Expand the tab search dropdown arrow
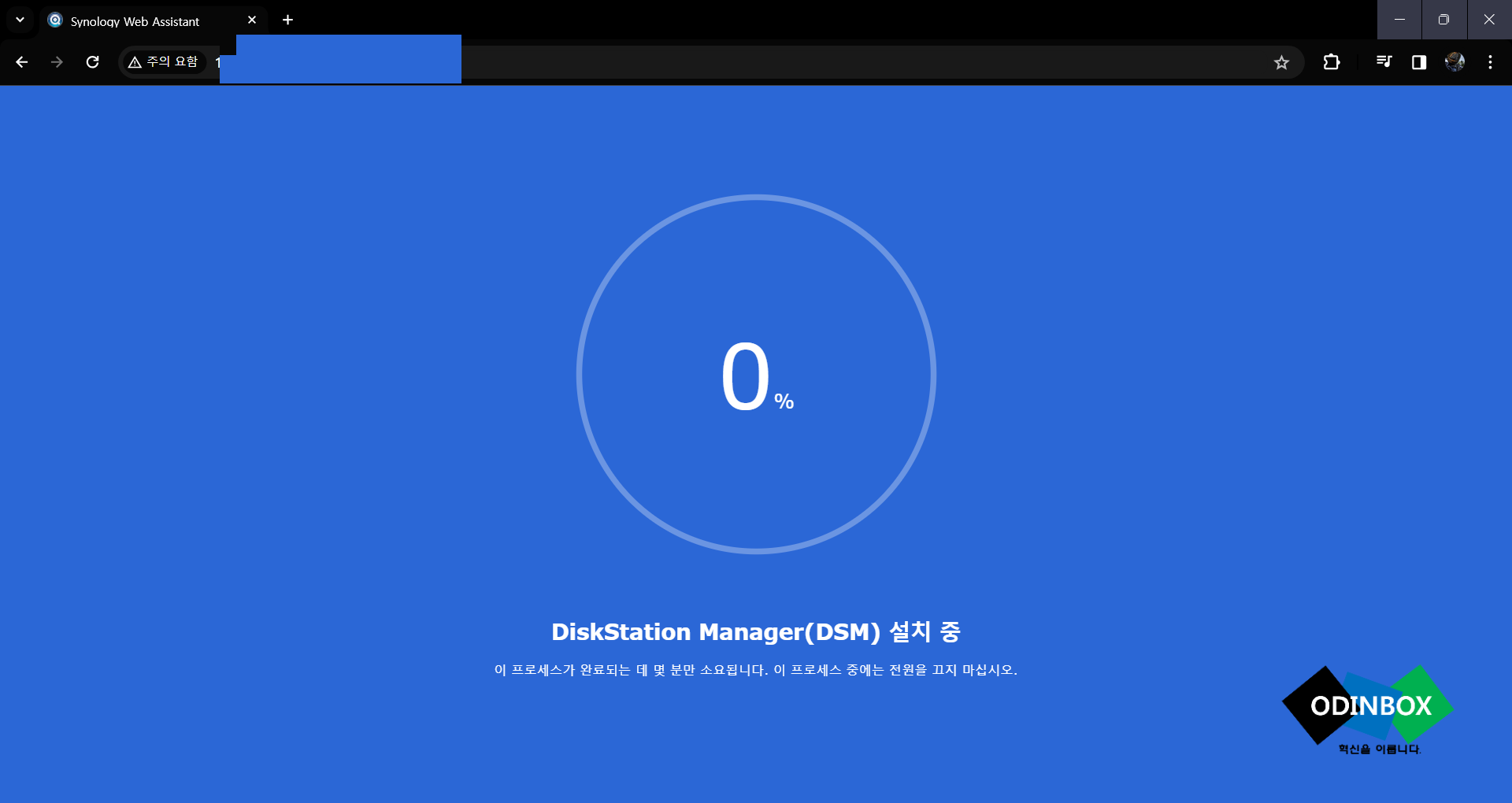 20,20
